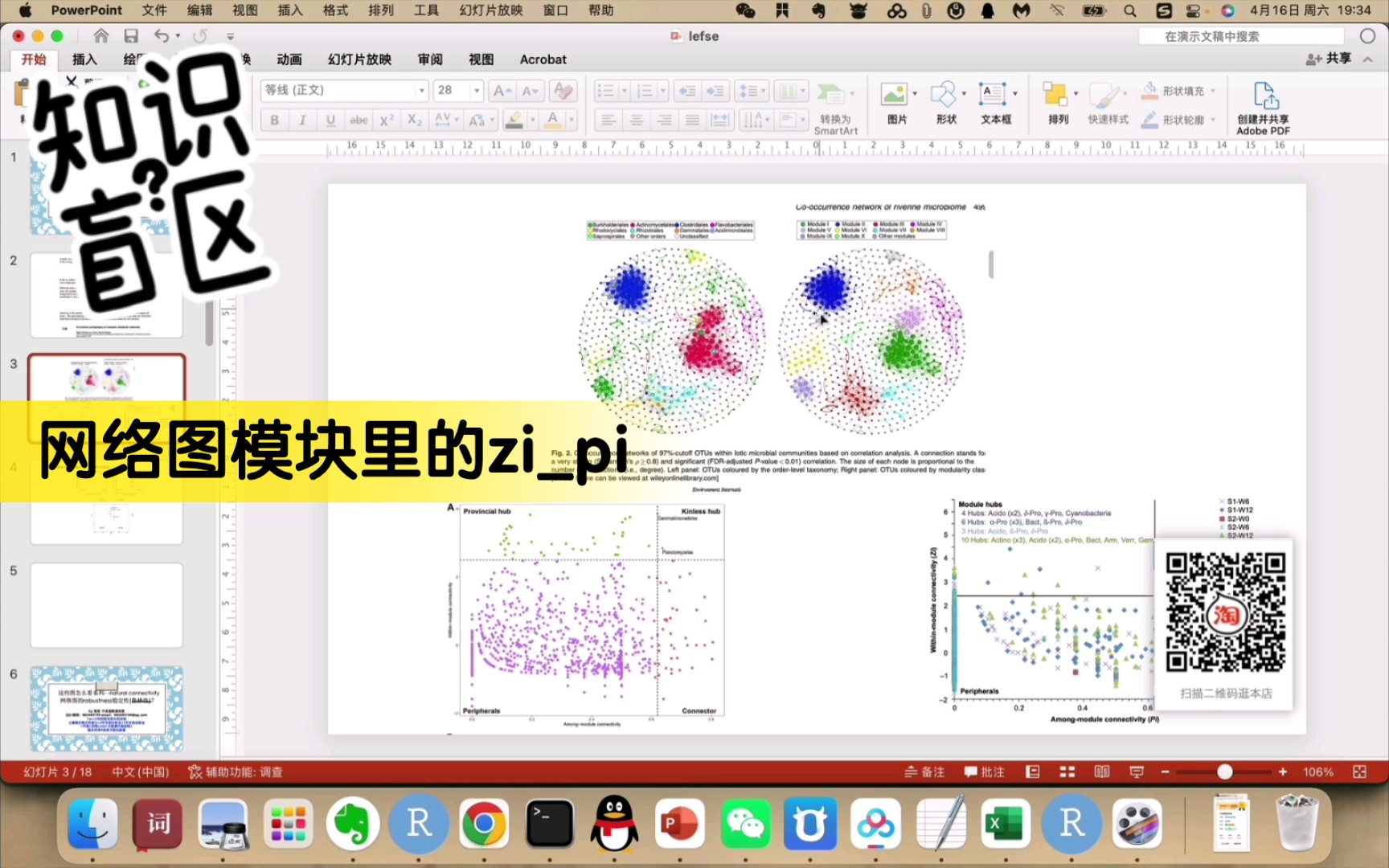Open the 排列 arrange menu
Screen dimensions: 1389x868
coord(1058,104)
